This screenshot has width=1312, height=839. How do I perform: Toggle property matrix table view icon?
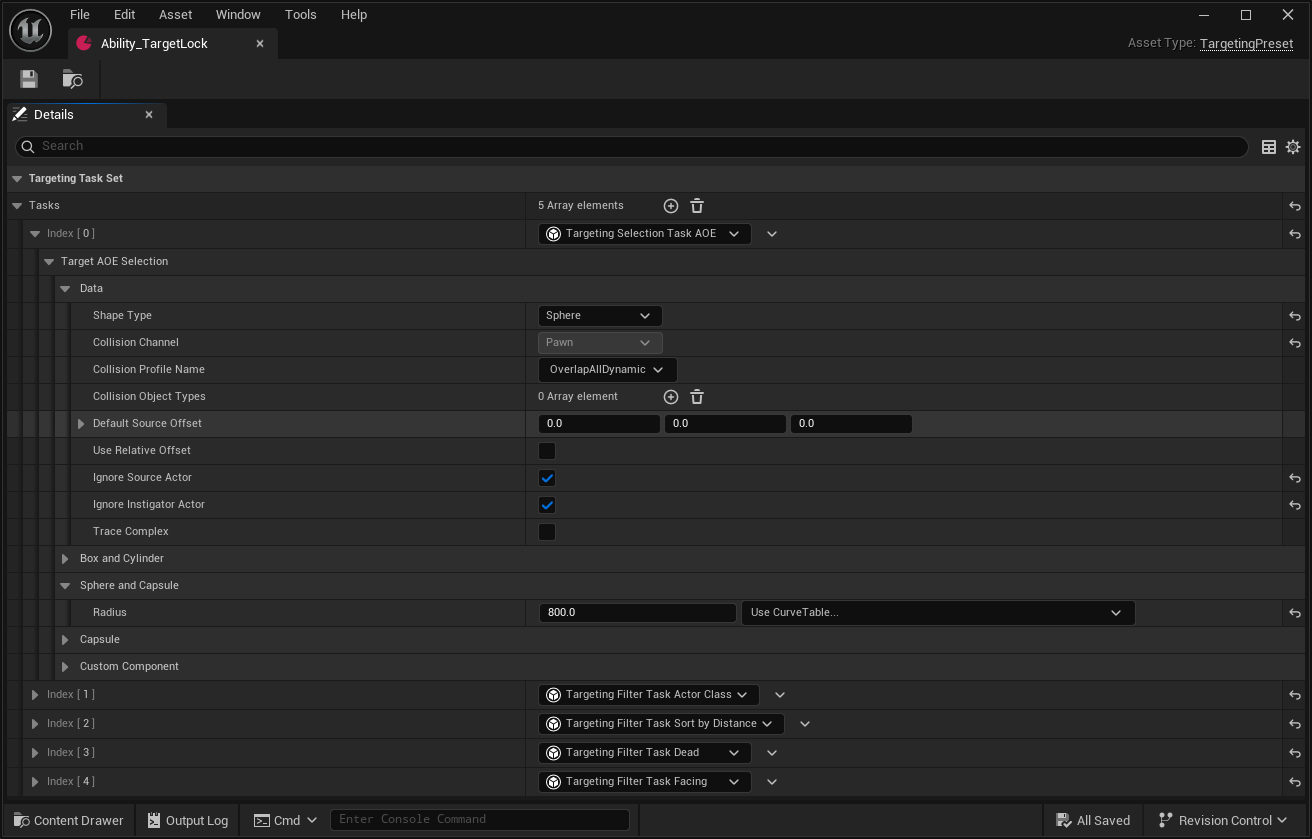click(1269, 147)
